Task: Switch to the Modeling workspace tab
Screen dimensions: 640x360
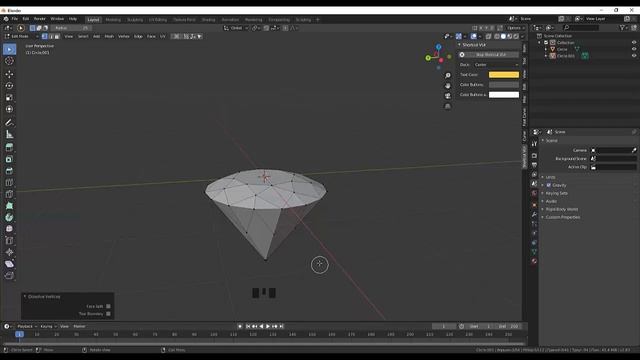Action: point(113,20)
